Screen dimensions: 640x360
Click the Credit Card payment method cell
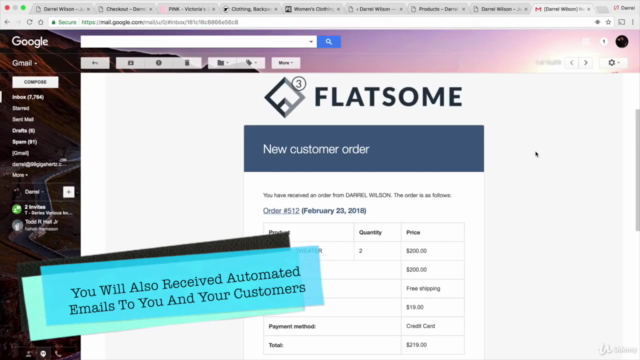pos(433,326)
